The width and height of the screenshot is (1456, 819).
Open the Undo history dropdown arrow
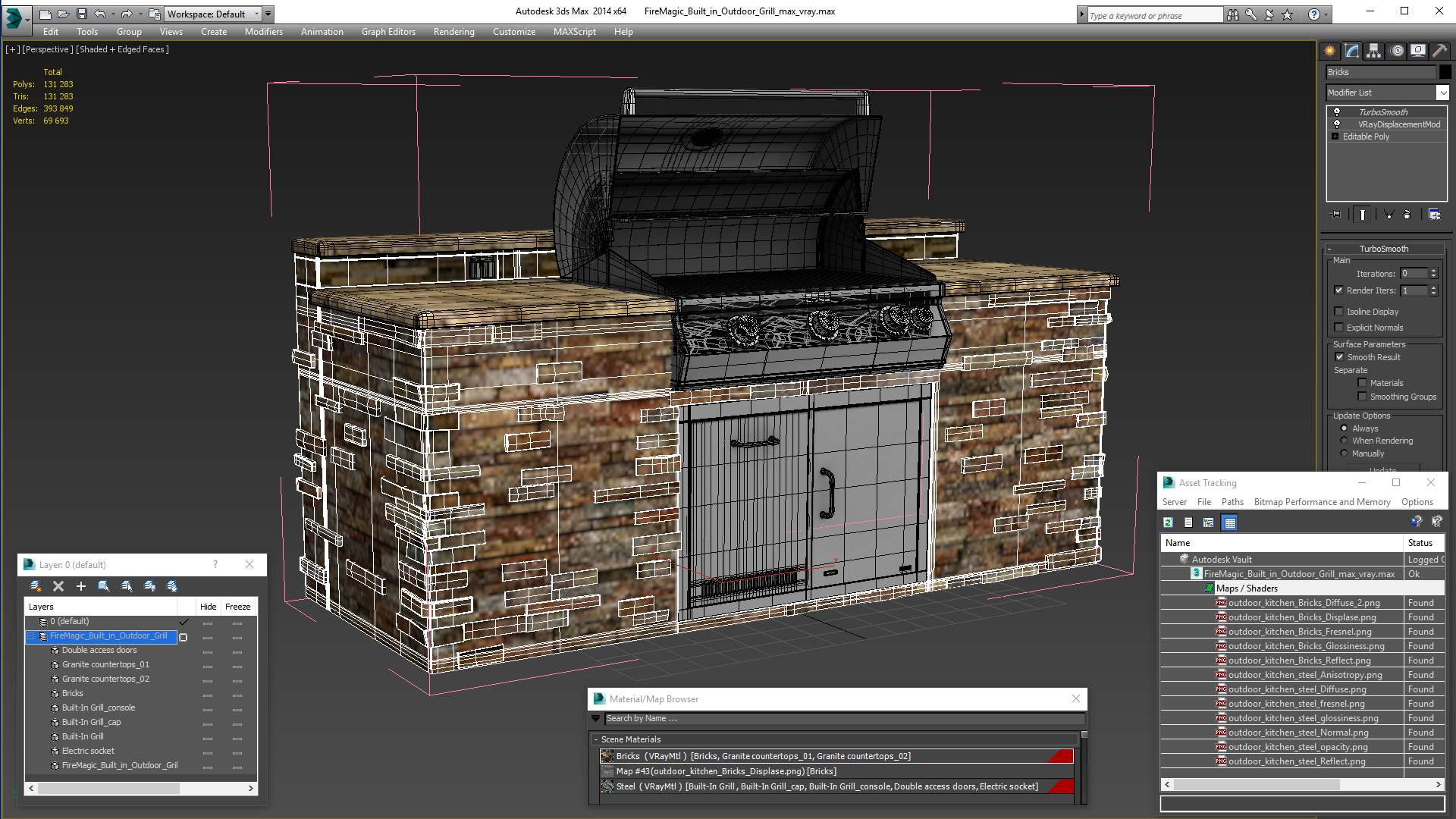tap(113, 14)
